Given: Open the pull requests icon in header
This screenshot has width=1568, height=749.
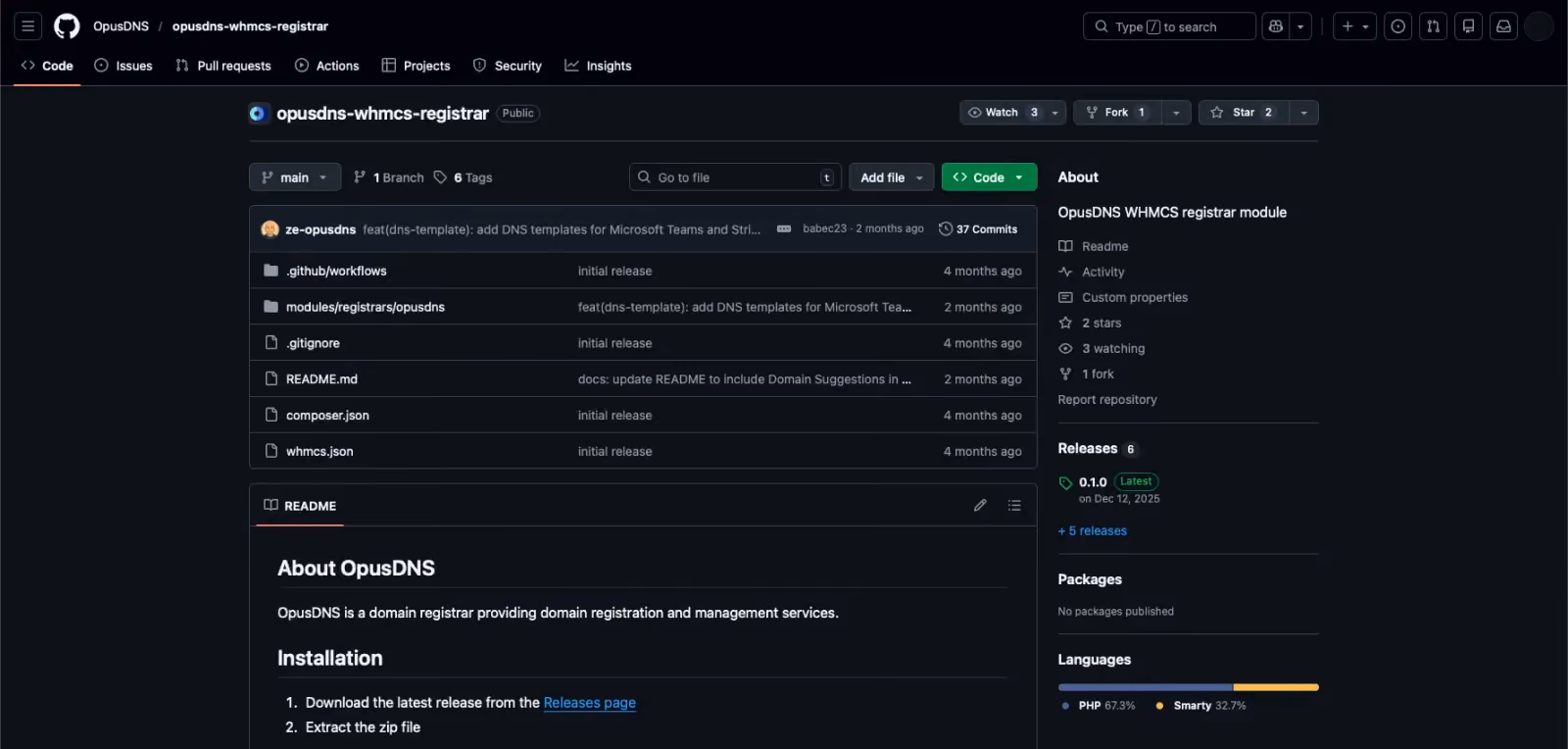Looking at the screenshot, I should pyautogui.click(x=1434, y=26).
